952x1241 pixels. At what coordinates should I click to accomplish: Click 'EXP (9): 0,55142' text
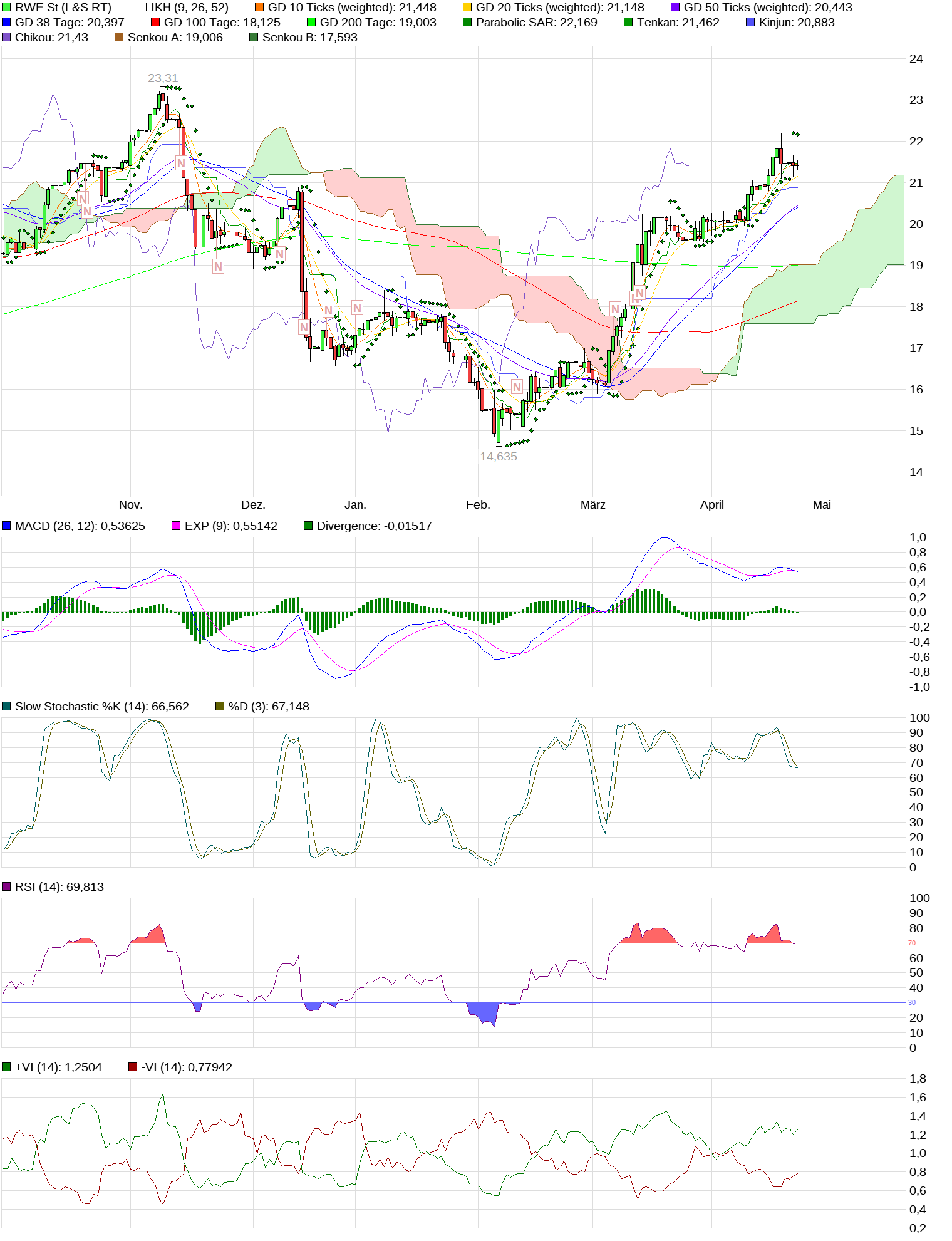pos(231,526)
